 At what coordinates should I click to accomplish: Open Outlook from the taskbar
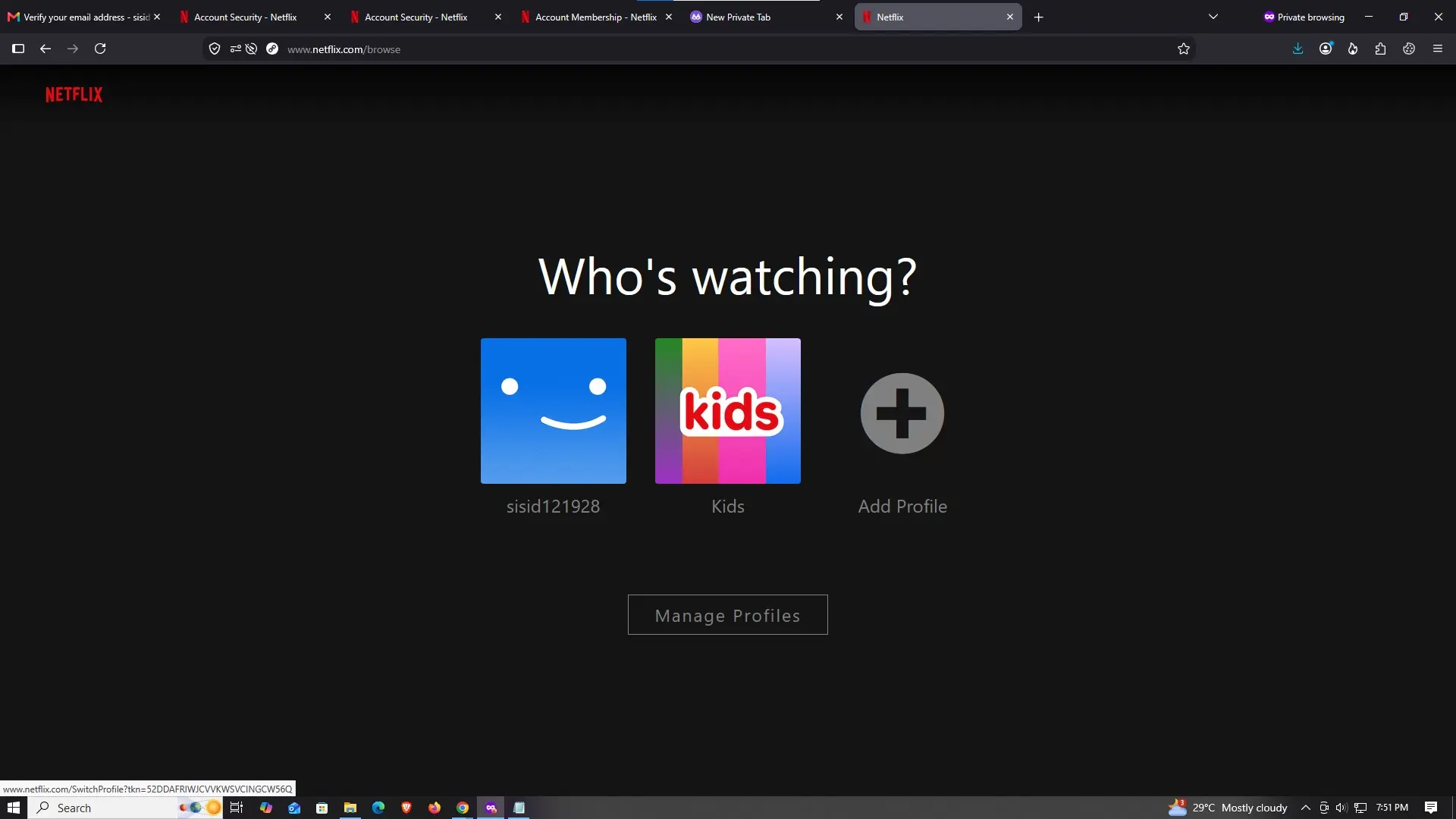pyautogui.click(x=294, y=808)
